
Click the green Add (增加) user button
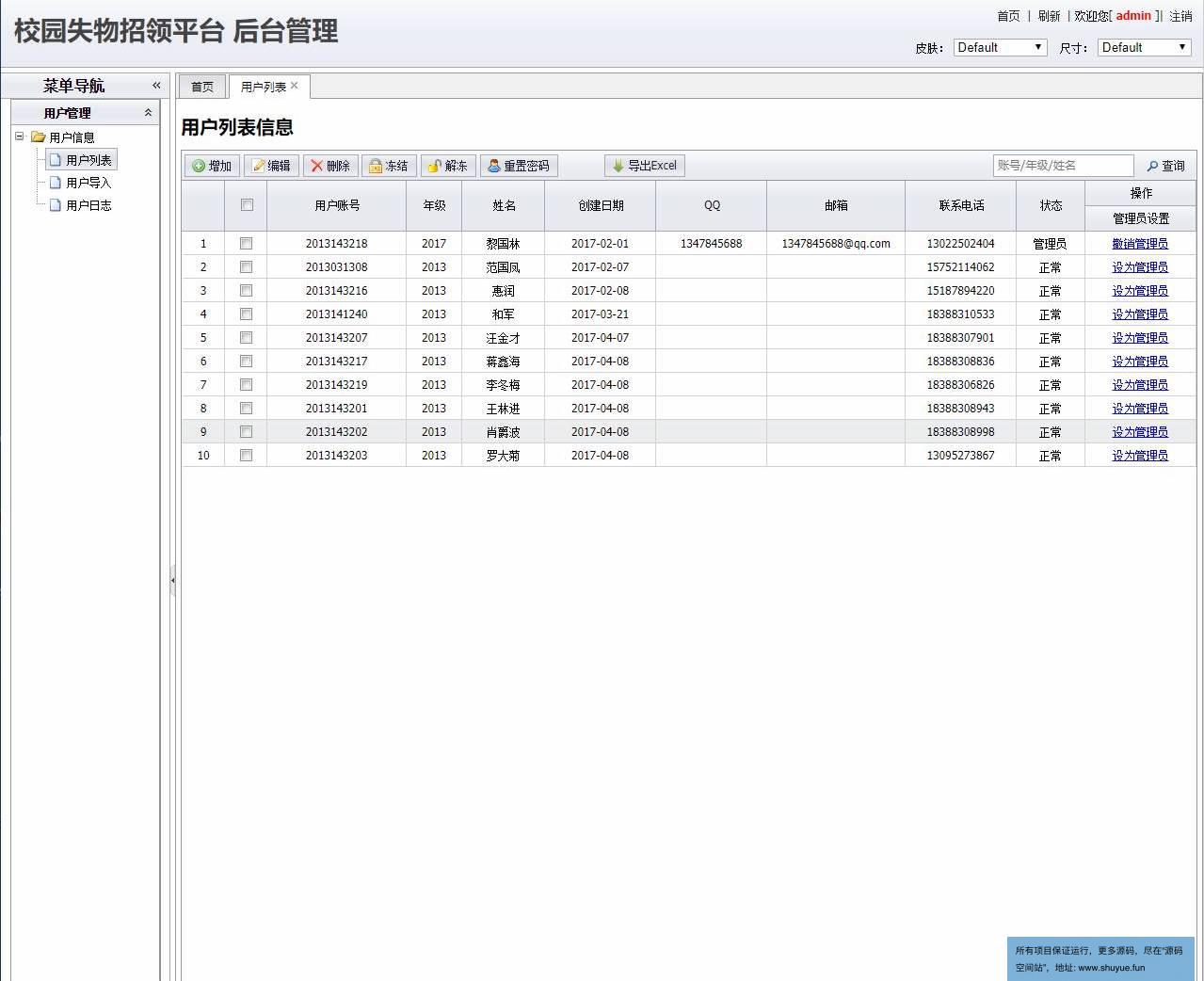click(x=212, y=166)
